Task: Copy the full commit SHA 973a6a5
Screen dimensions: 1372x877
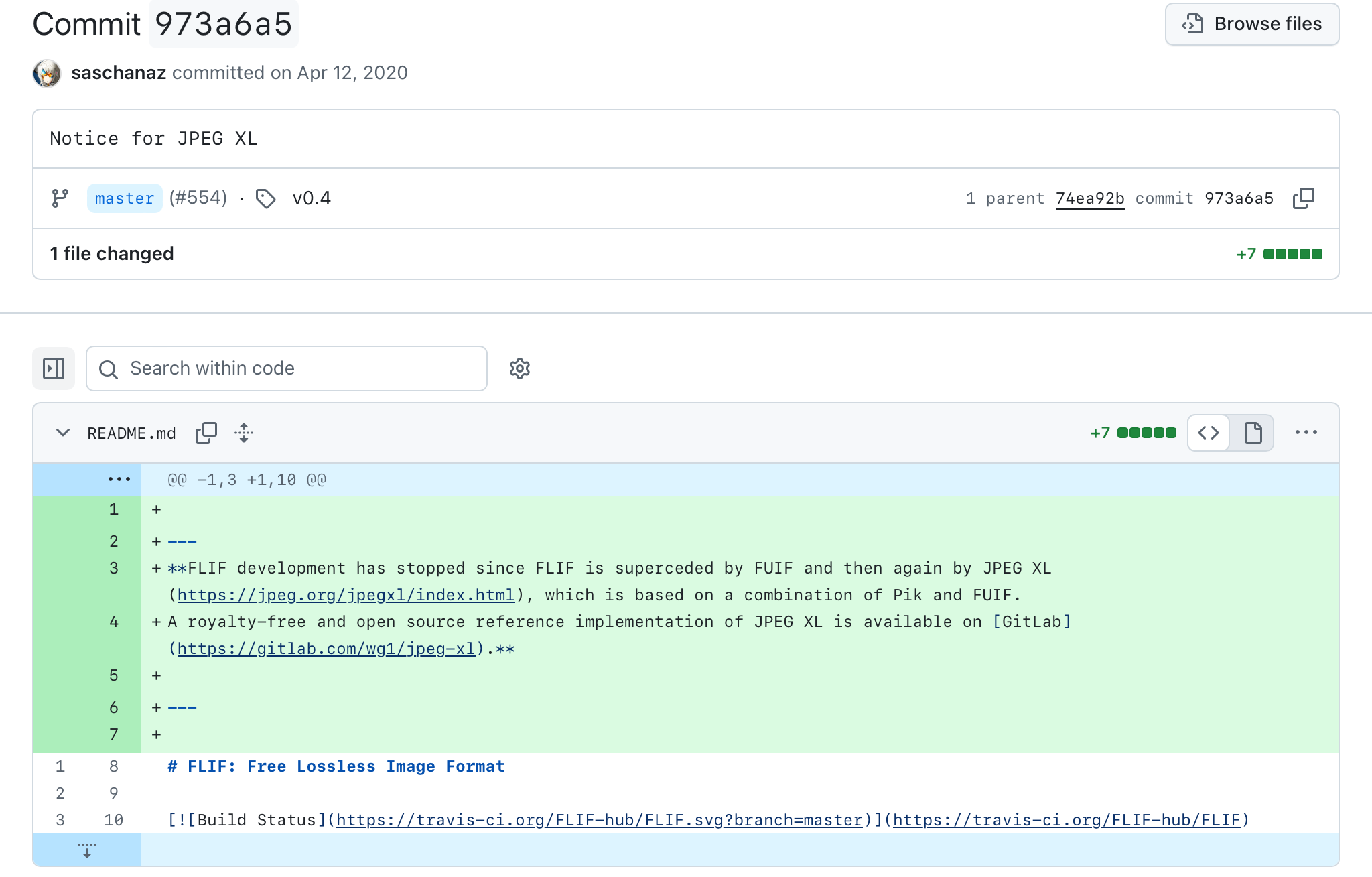Action: click(x=1303, y=198)
